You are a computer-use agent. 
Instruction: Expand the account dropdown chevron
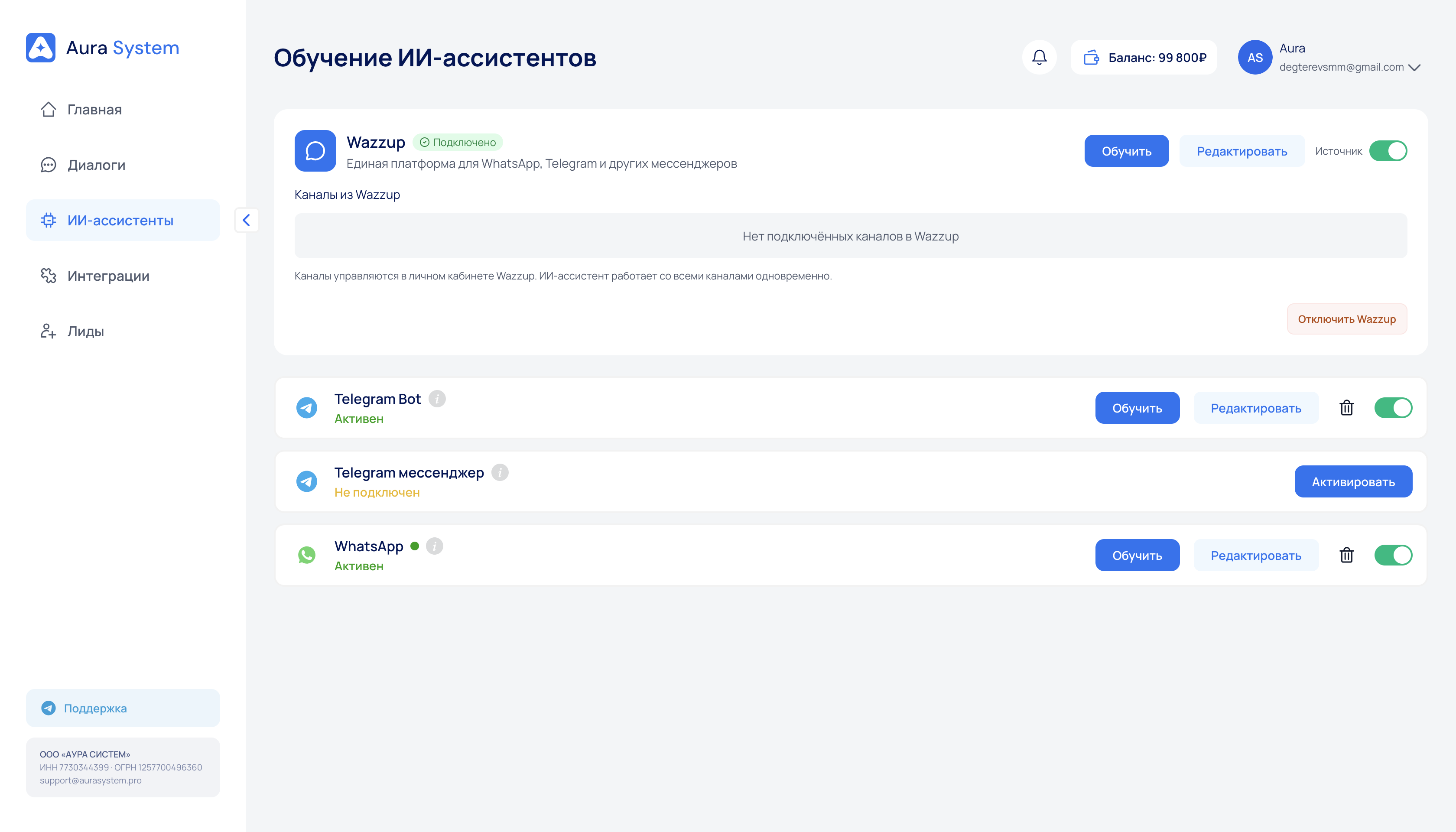(1414, 68)
